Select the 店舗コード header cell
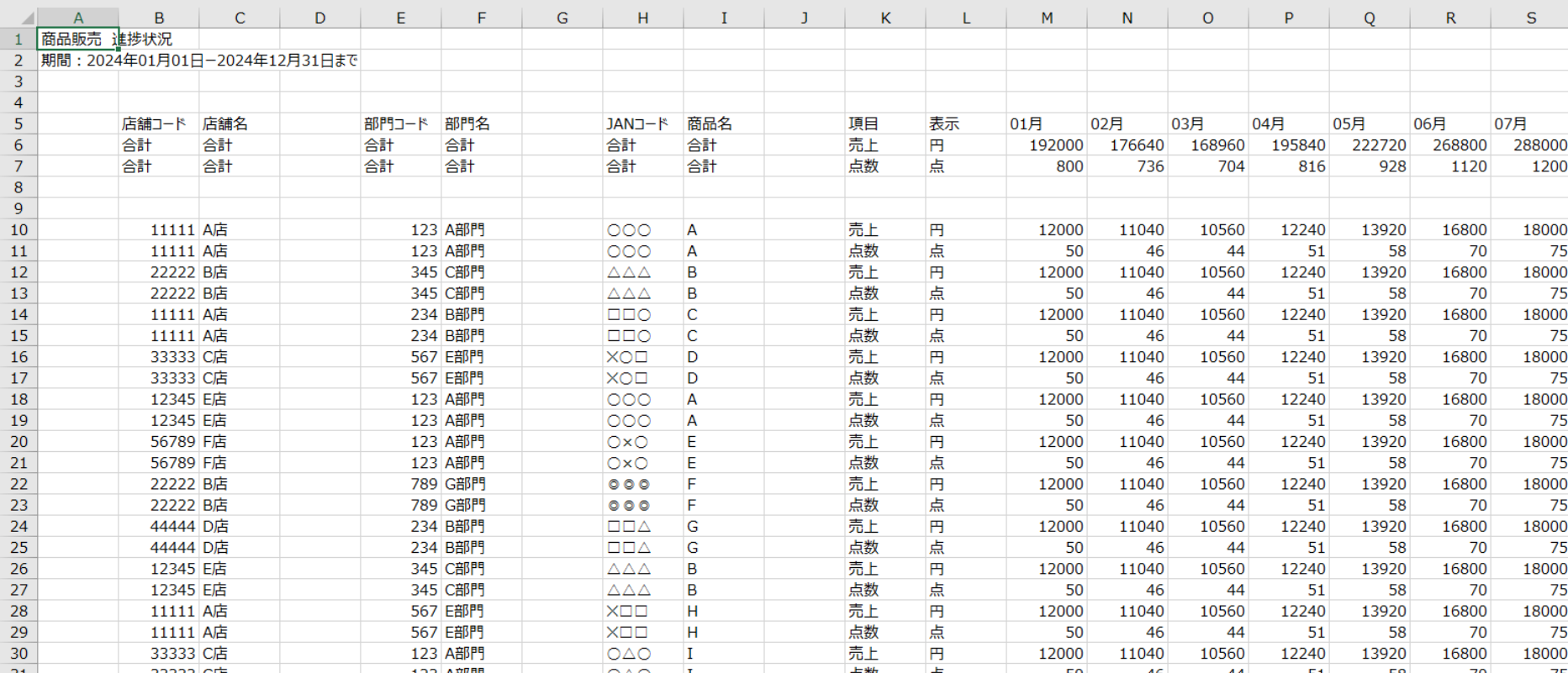The image size is (1568, 673). pyautogui.click(x=159, y=124)
